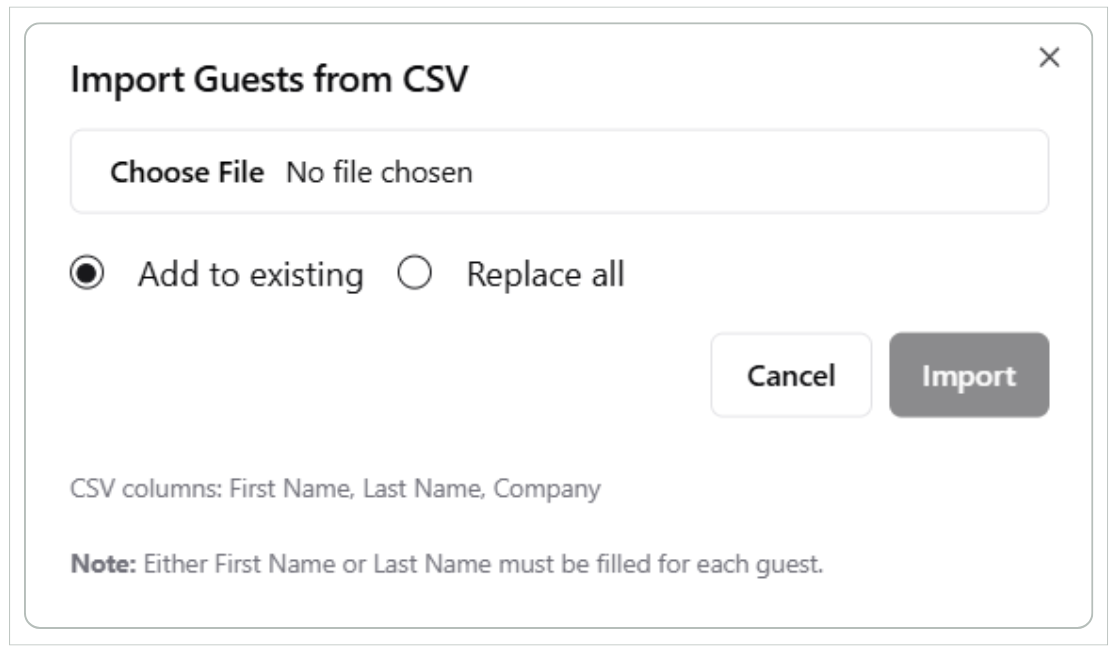Close the Import Guests dialog with X
Viewport: 1118px width, 656px height.
1048,59
